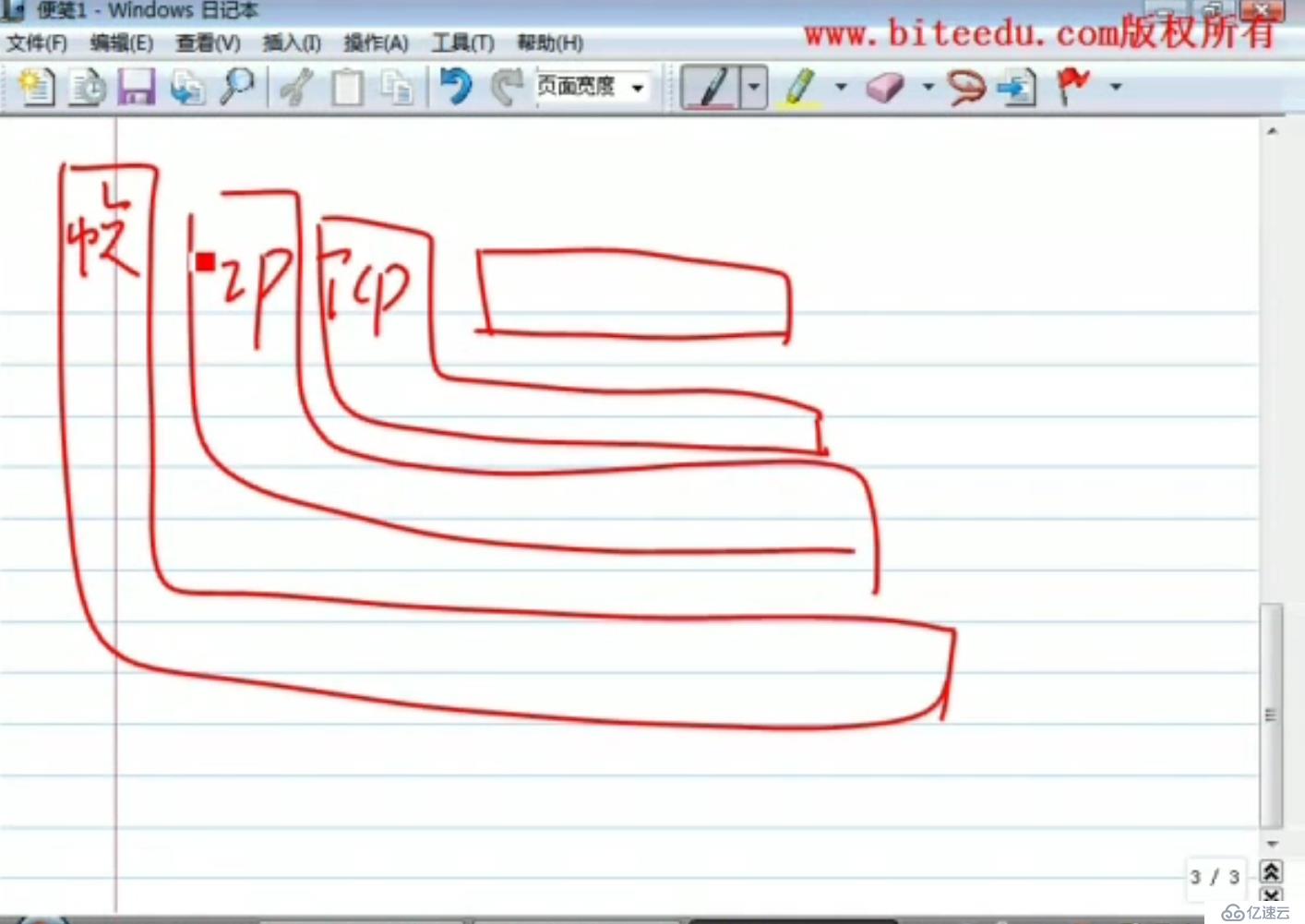Select the Lasso selection tool

966,88
